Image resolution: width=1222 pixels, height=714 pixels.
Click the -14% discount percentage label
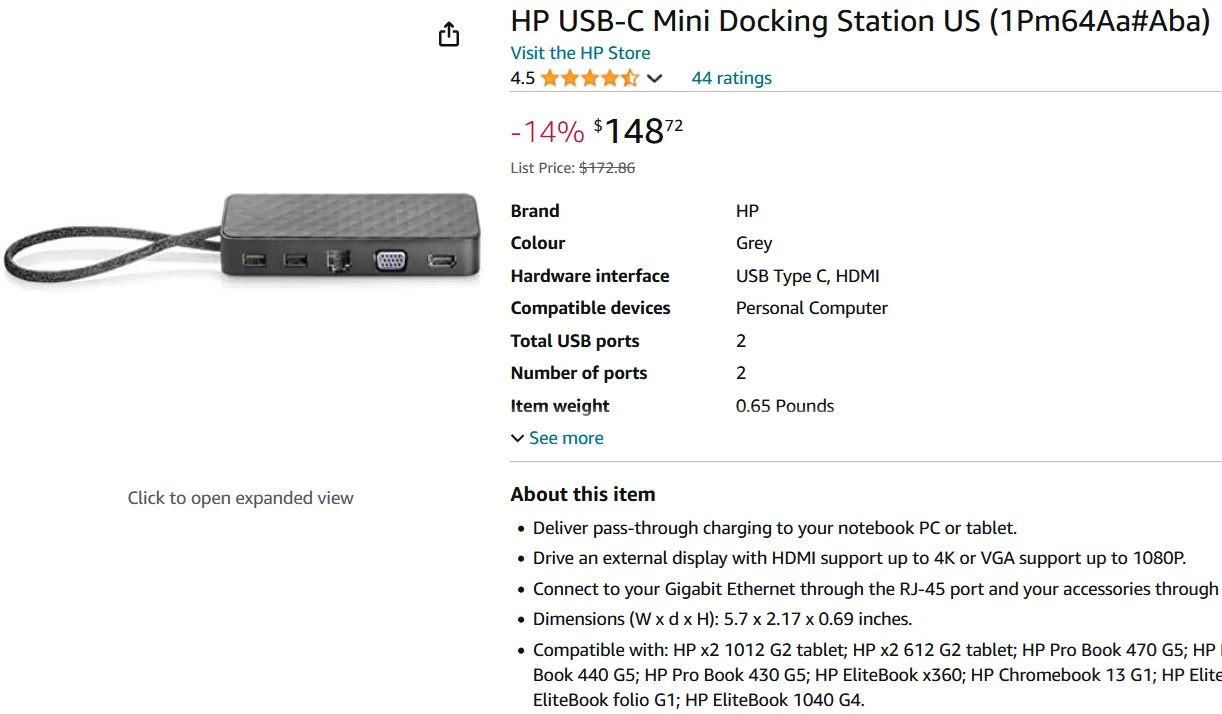coord(548,130)
